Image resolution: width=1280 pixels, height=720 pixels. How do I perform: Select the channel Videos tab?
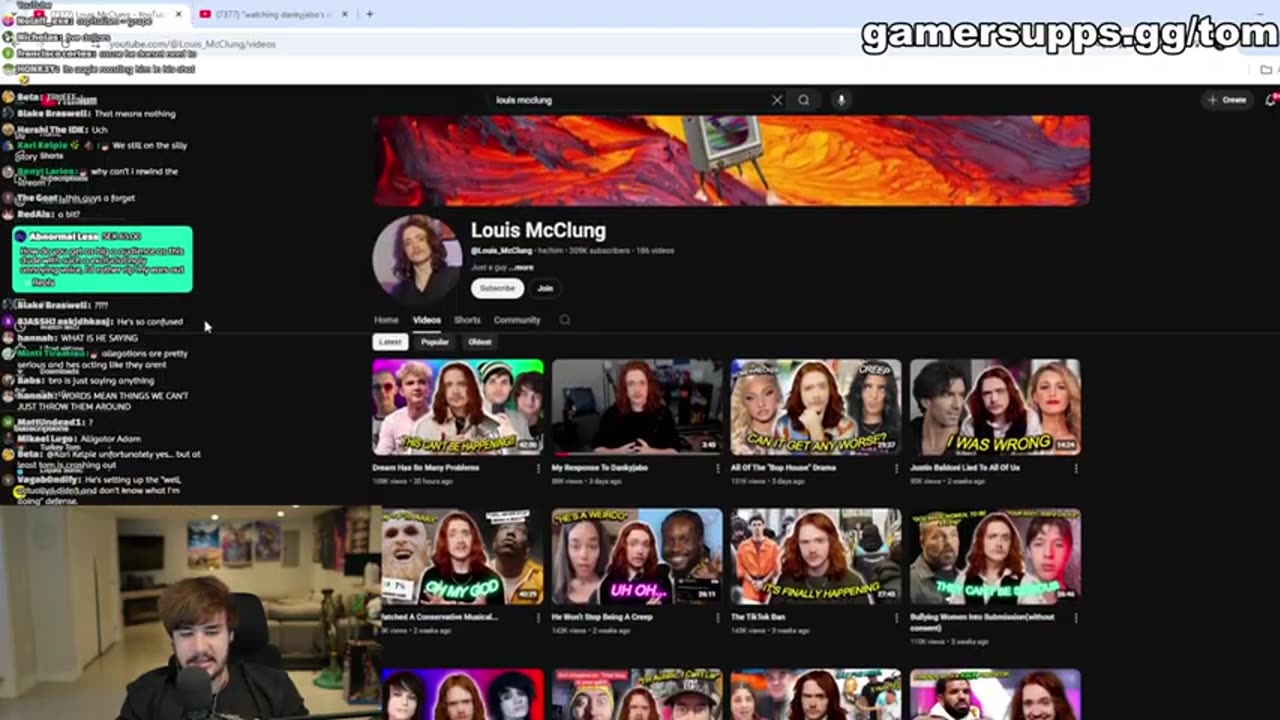tap(427, 320)
